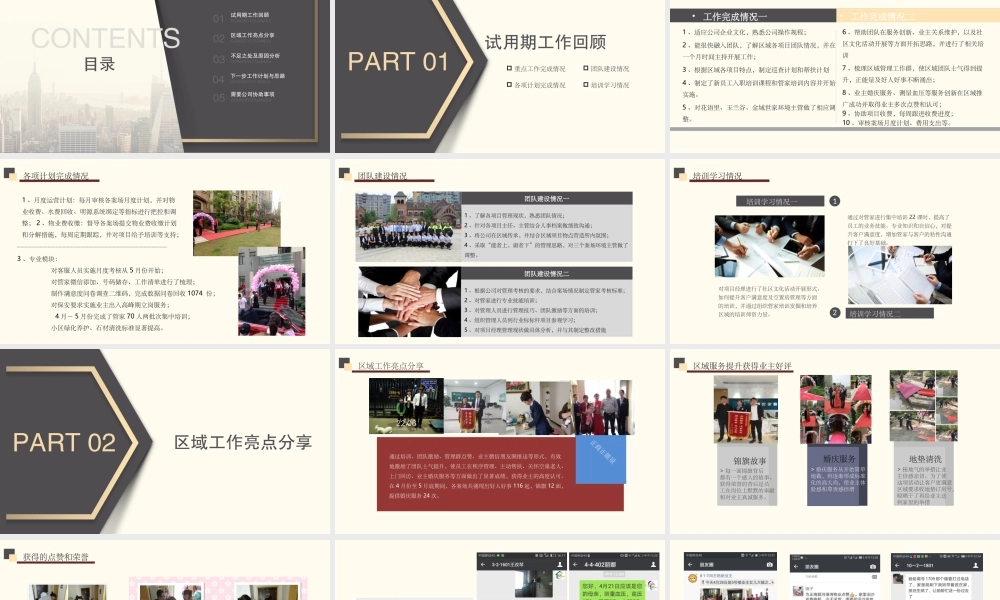This screenshot has height=600, width=1000.
Task: Click the red text box in 区域工作亮点分享
Action: point(500,474)
